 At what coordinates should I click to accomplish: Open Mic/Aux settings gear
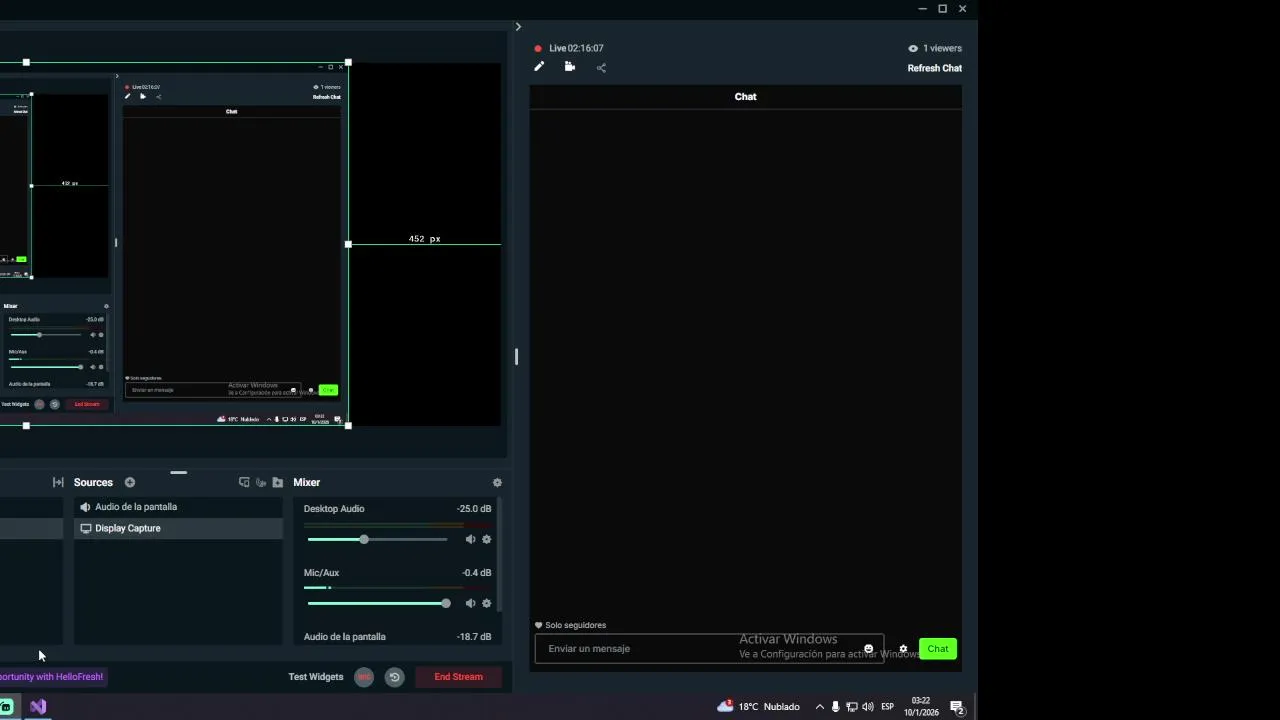click(487, 603)
